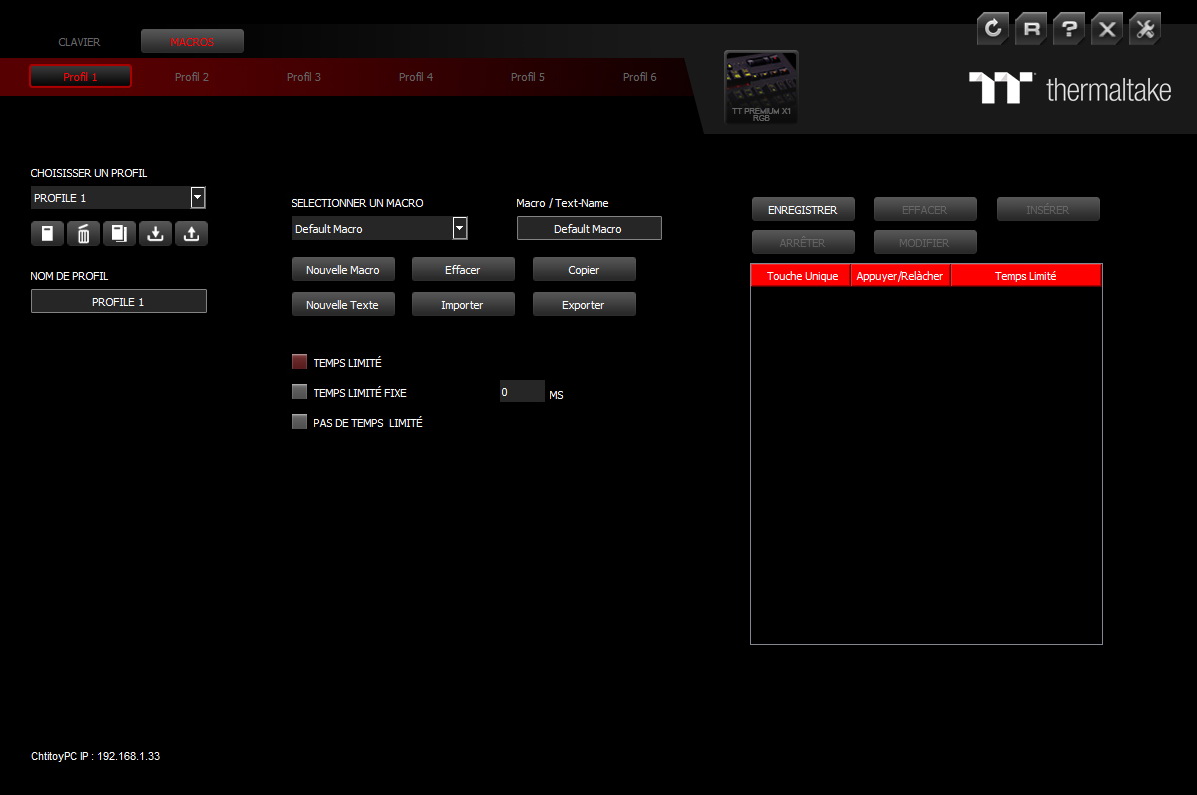Copy the profile with the duplicate pages icon

tap(119, 233)
